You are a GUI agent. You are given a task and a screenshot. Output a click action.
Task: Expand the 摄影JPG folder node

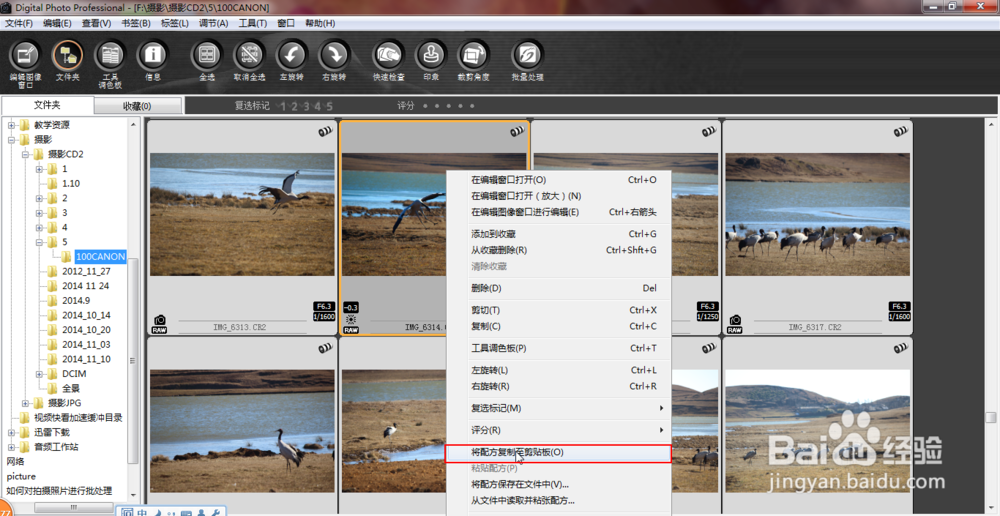[26, 403]
